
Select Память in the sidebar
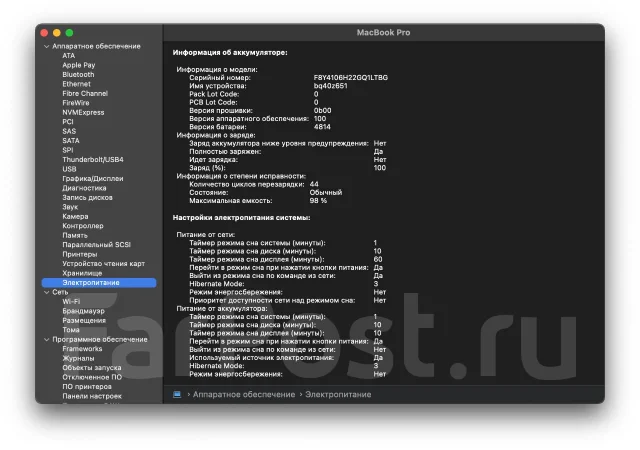pyautogui.click(x=75, y=235)
